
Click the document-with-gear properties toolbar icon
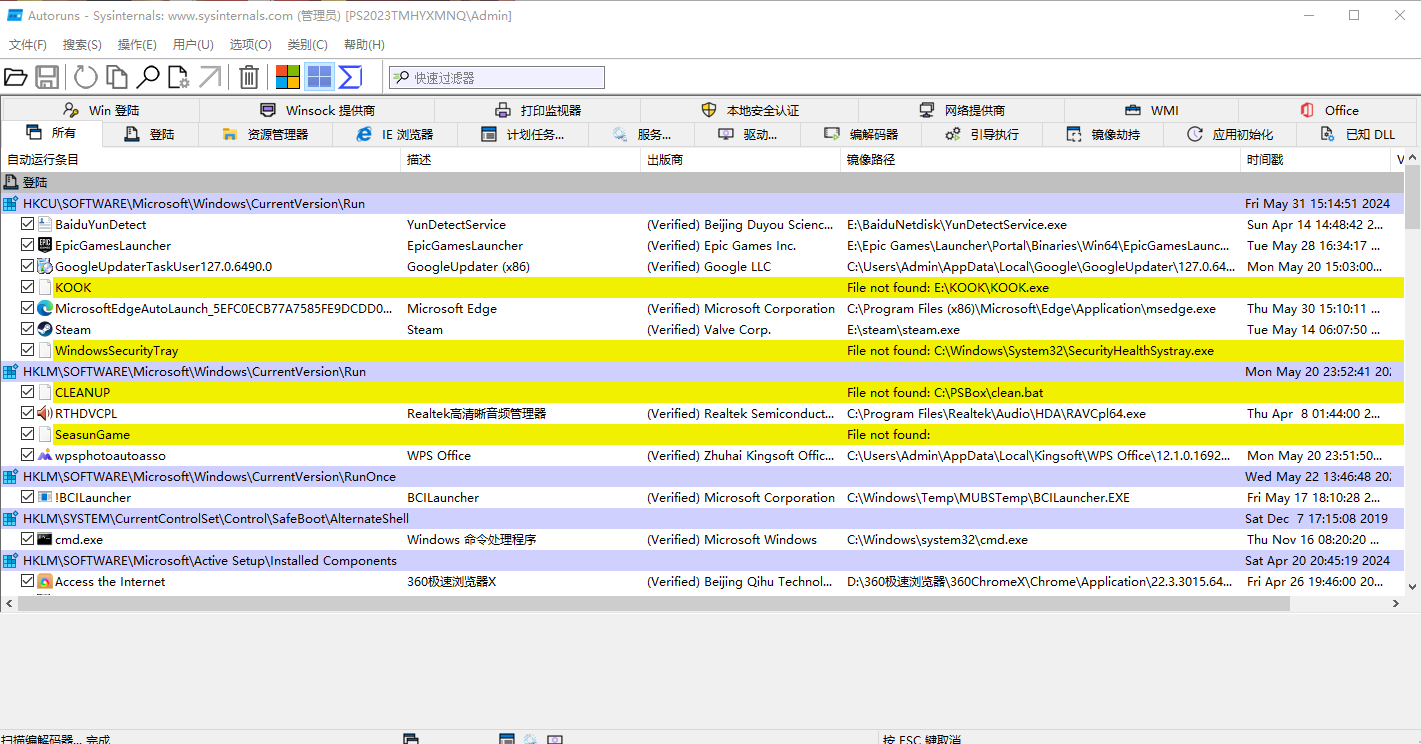[179, 77]
